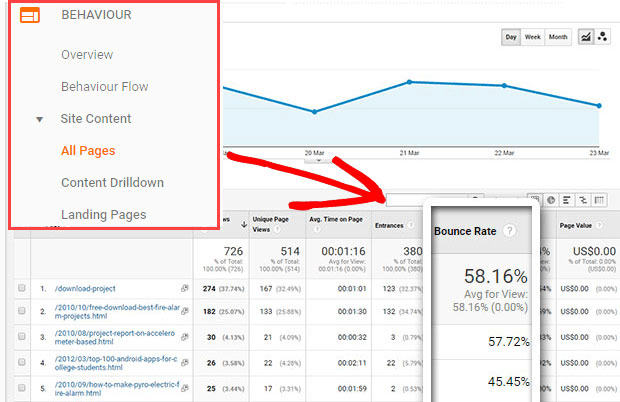Select the comparison view icon
The height and width of the screenshot is (402, 620).
pos(583,200)
